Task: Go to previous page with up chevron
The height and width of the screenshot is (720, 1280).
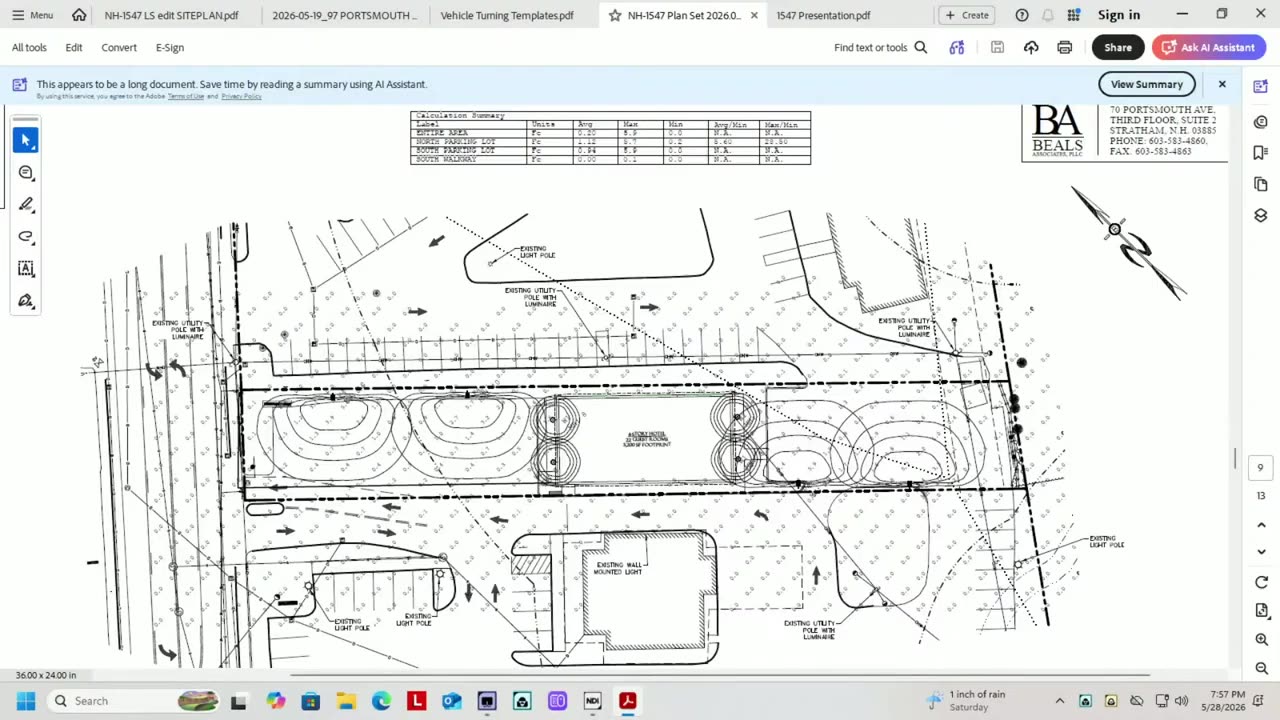Action: coord(1260,525)
